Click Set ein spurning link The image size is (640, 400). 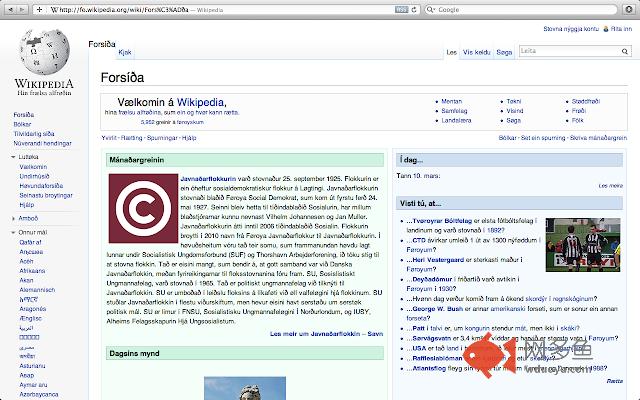click(543, 138)
